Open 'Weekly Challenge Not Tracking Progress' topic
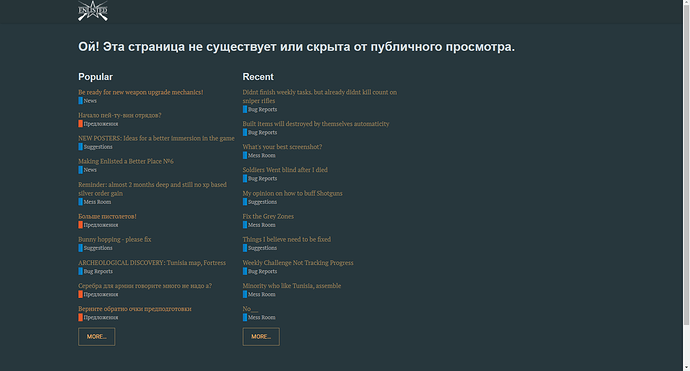Screen dimensions: 690x371 tap(298, 263)
